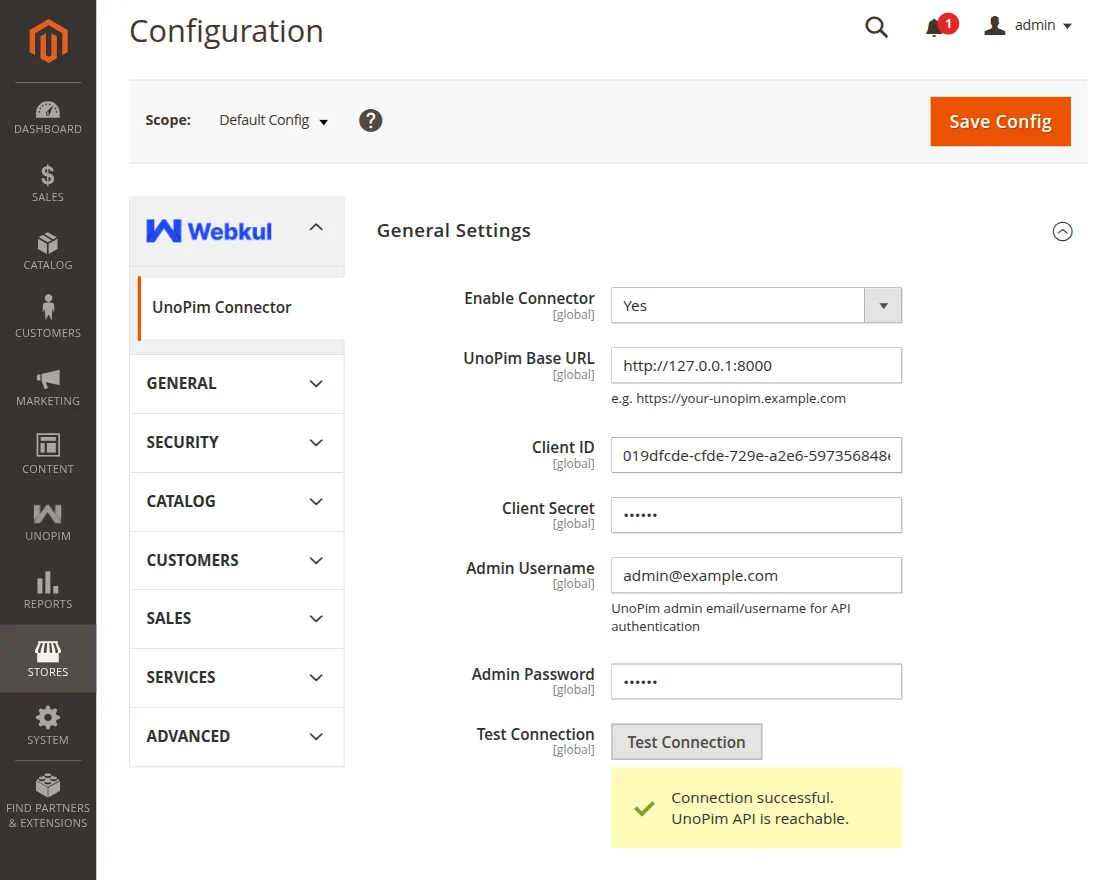Open the Marketing sidebar menu
The height and width of the screenshot is (880, 1120).
(x=48, y=388)
